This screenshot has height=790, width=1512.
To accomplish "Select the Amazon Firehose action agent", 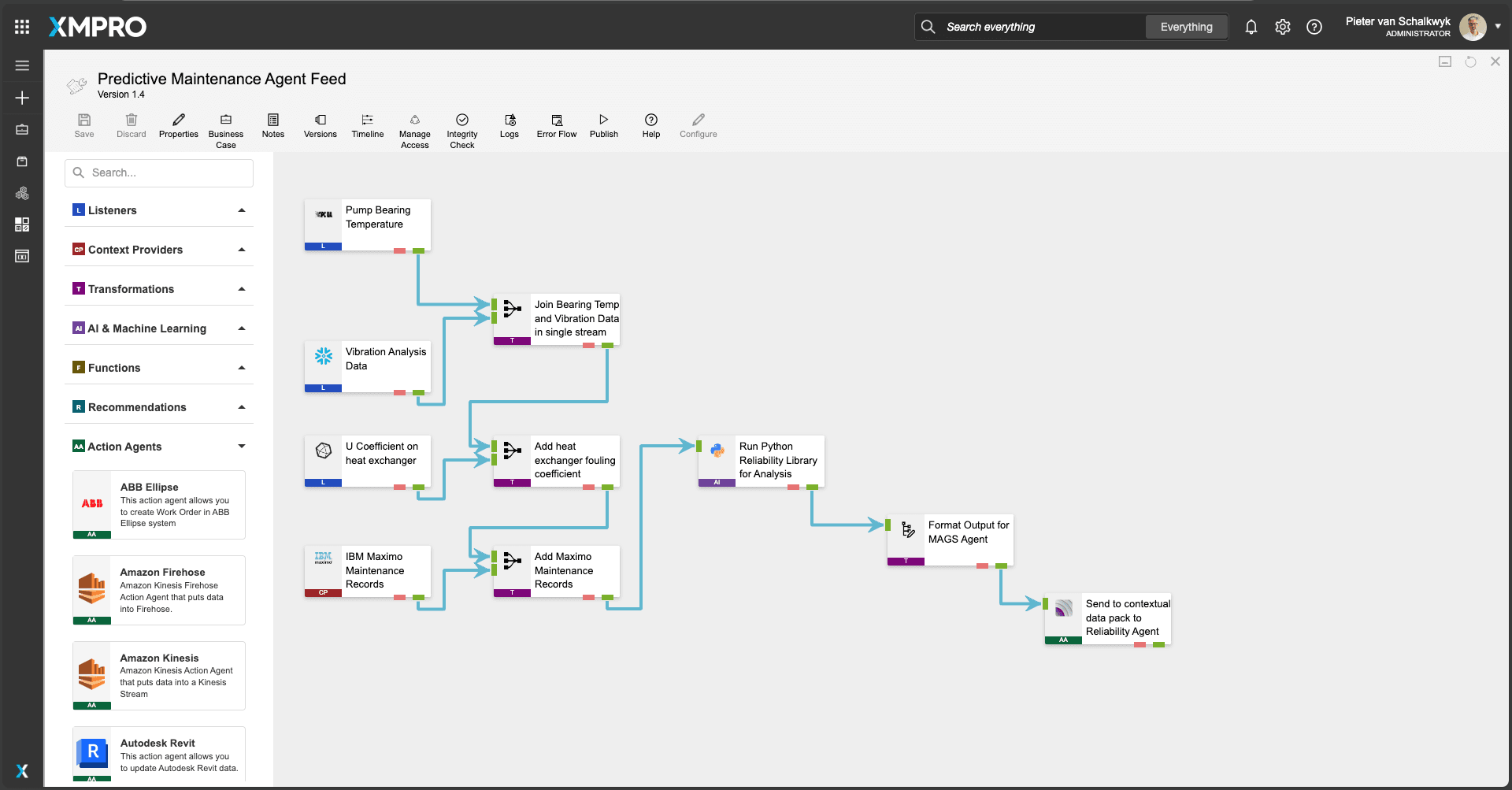I will click(159, 590).
